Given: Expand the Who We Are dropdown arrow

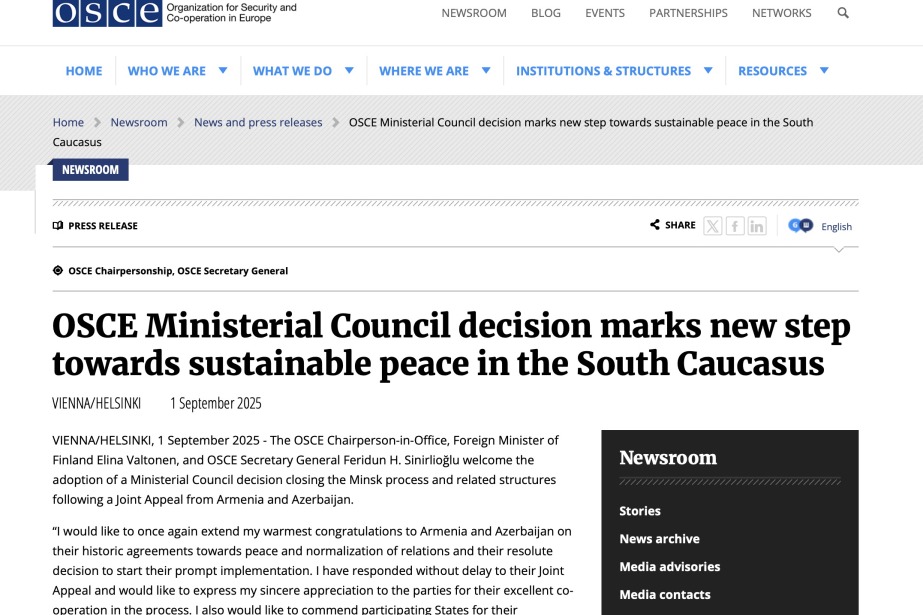Looking at the screenshot, I should 223,71.
